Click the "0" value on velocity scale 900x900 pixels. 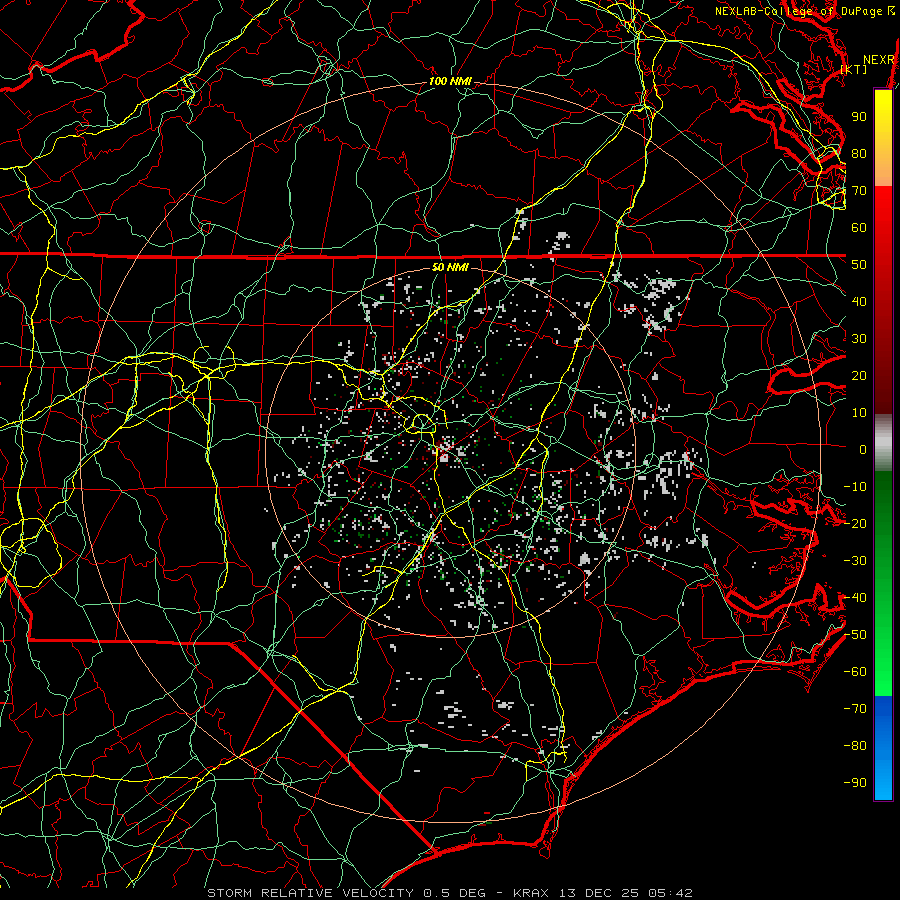tap(863, 450)
